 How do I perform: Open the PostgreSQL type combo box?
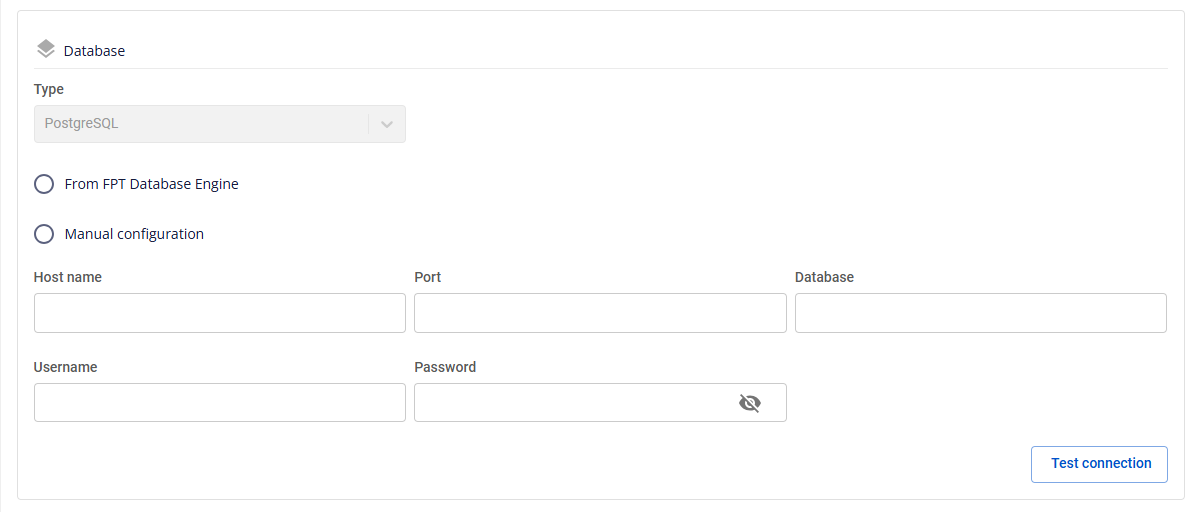pos(219,124)
